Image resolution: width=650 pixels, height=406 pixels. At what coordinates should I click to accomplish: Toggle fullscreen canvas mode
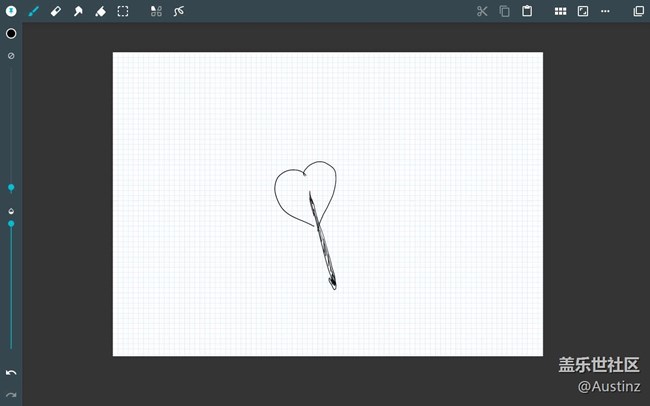583,11
